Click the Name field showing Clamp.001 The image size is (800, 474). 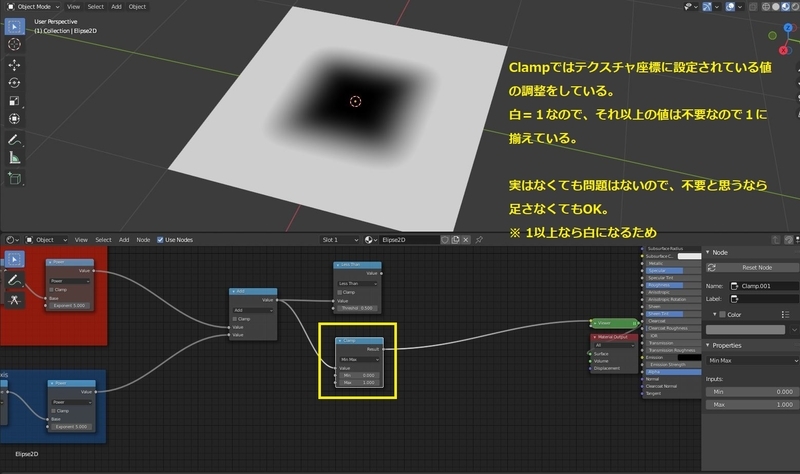click(x=764, y=286)
